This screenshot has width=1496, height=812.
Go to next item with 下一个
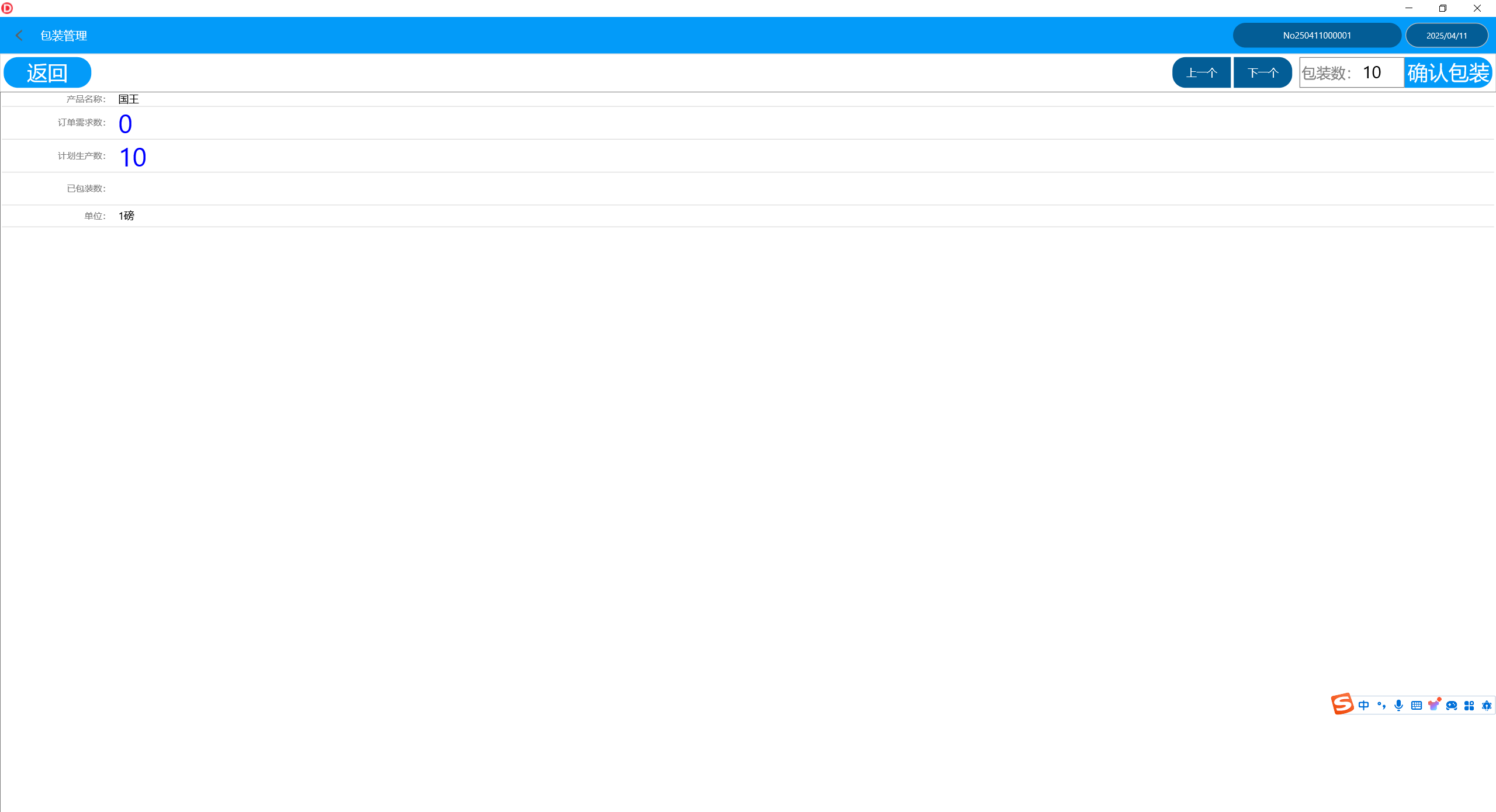(1262, 73)
